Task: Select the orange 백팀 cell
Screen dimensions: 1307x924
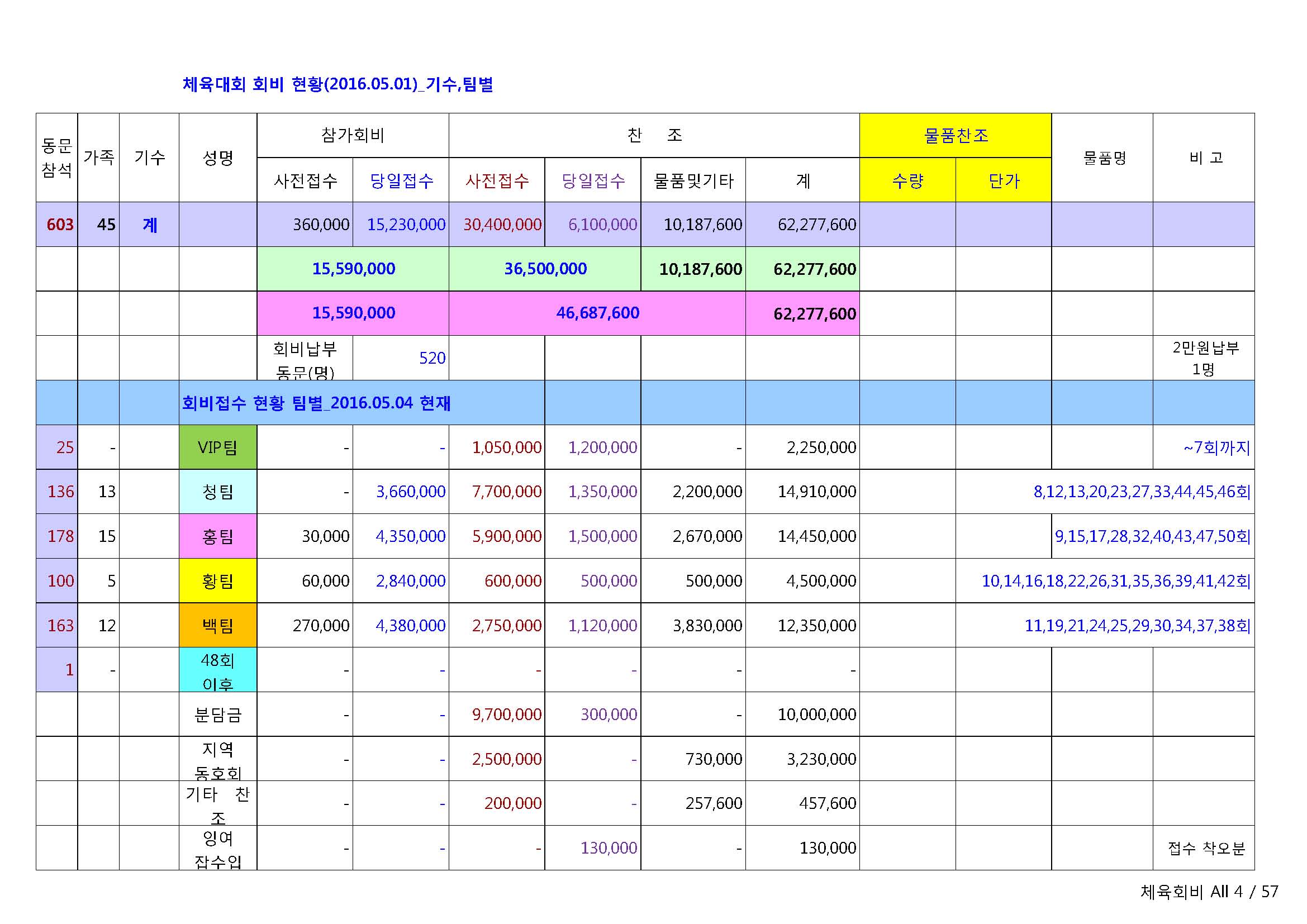Action: (218, 625)
